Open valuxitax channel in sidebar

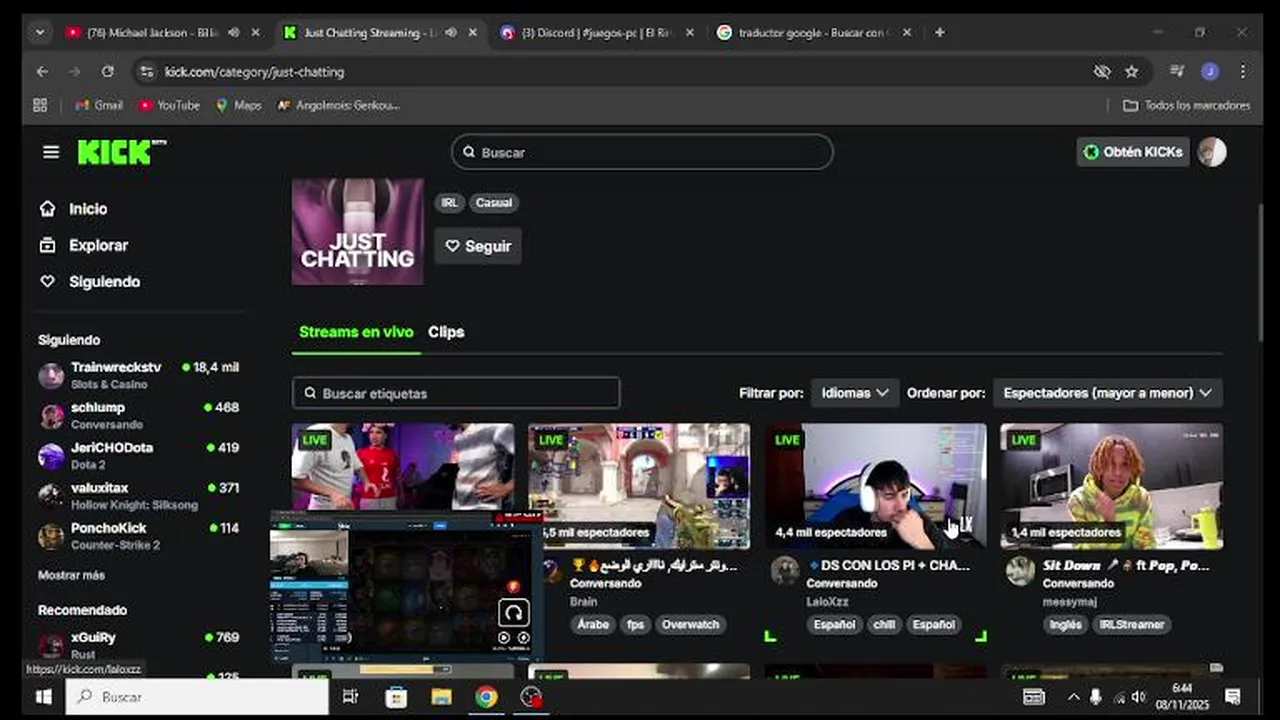[x=138, y=495]
